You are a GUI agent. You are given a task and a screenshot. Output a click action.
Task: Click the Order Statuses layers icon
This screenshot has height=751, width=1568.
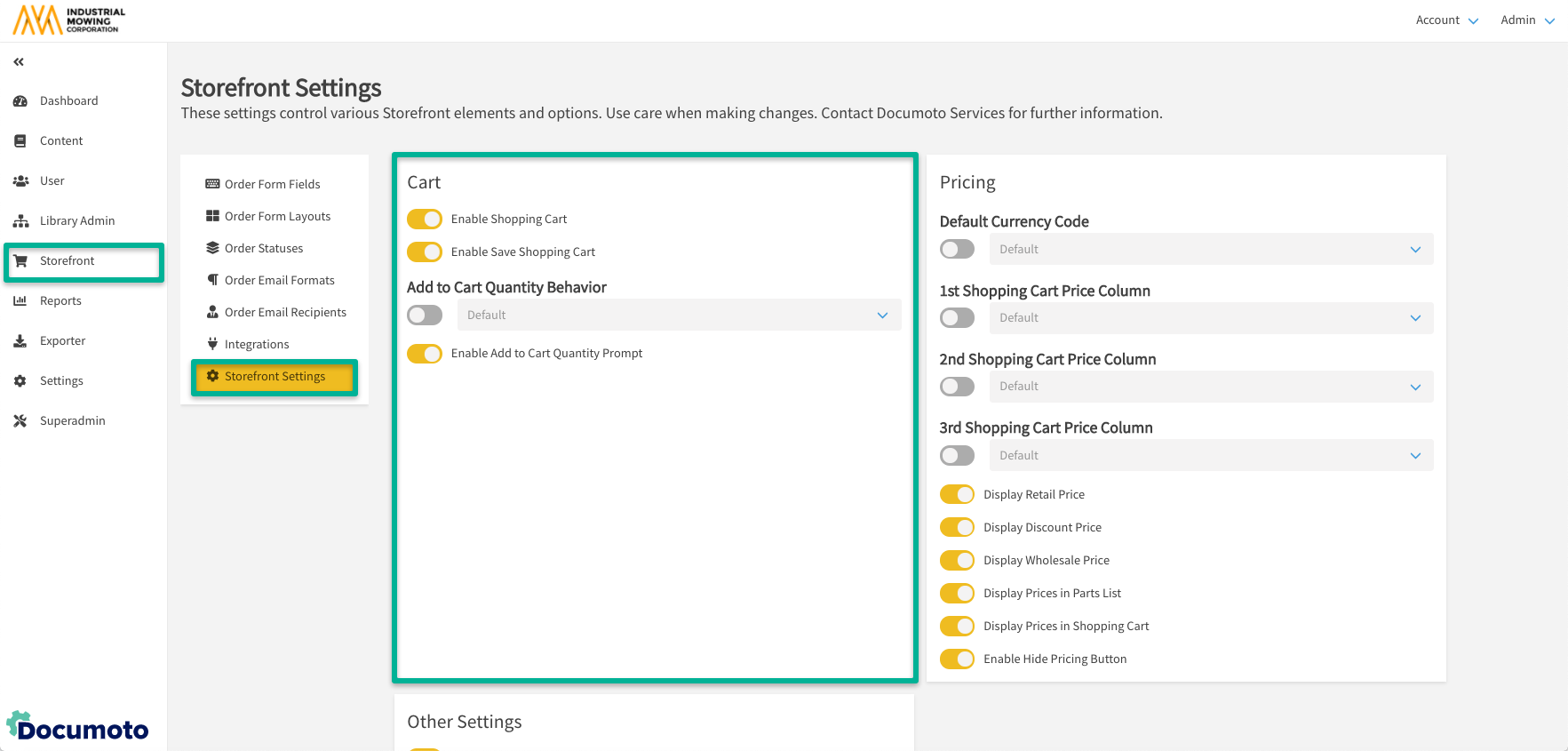212,248
